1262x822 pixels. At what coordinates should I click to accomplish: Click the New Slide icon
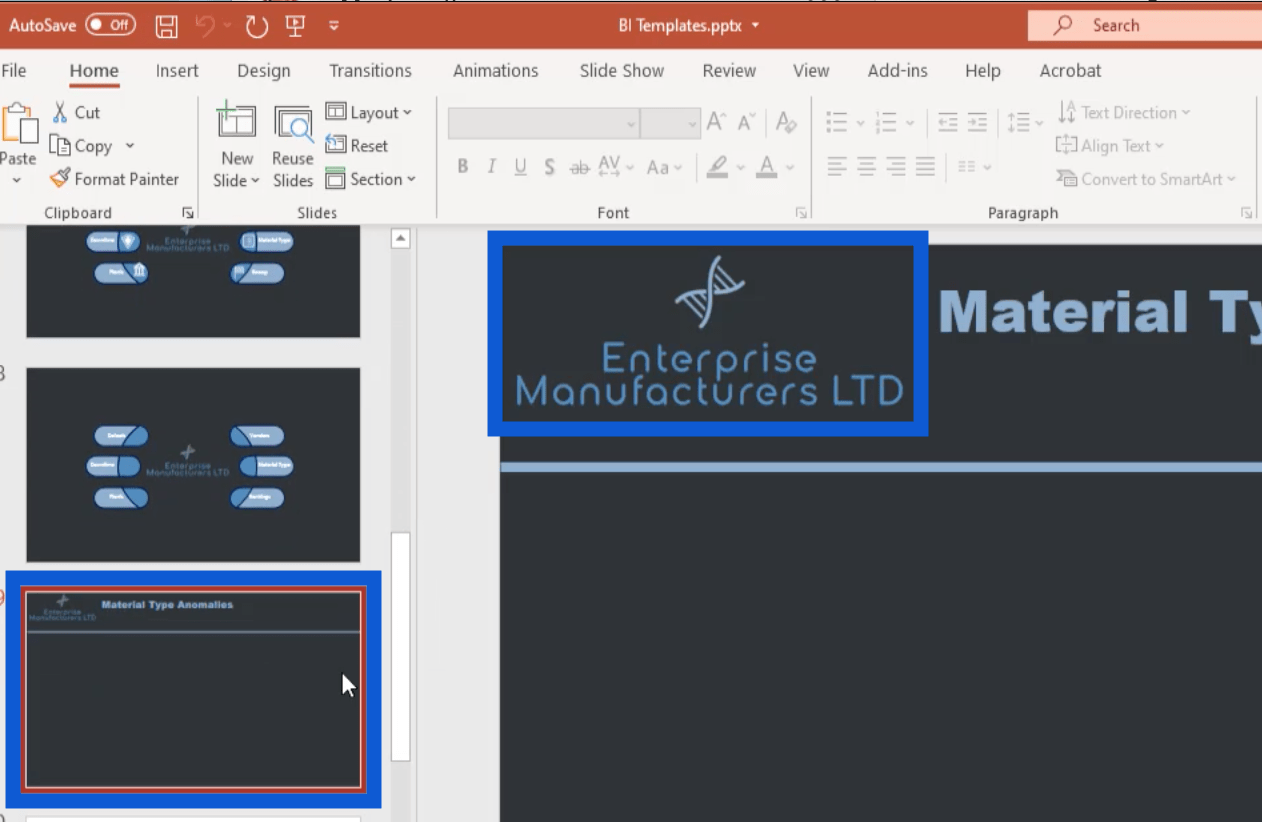(x=237, y=122)
